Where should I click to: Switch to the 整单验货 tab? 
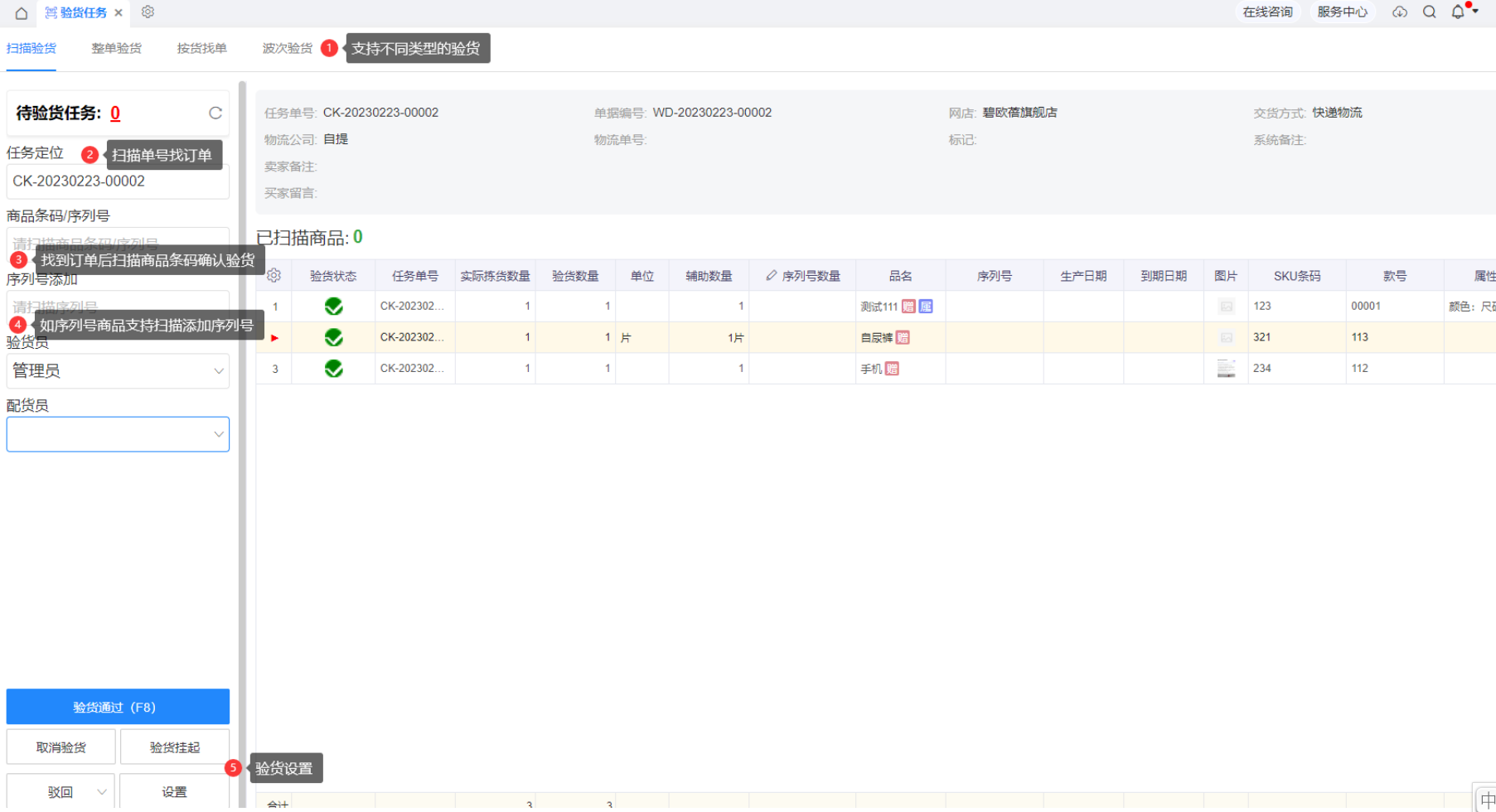pyautogui.click(x=116, y=48)
